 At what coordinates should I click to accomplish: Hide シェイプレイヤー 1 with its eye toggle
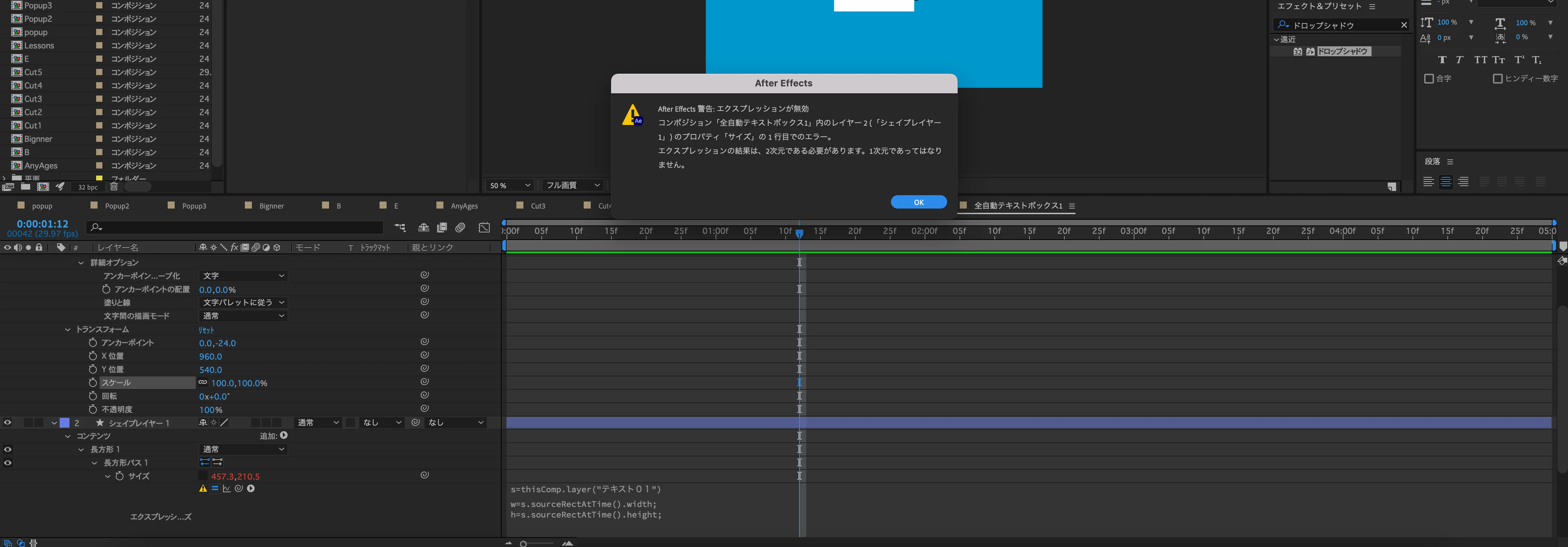pos(7,423)
